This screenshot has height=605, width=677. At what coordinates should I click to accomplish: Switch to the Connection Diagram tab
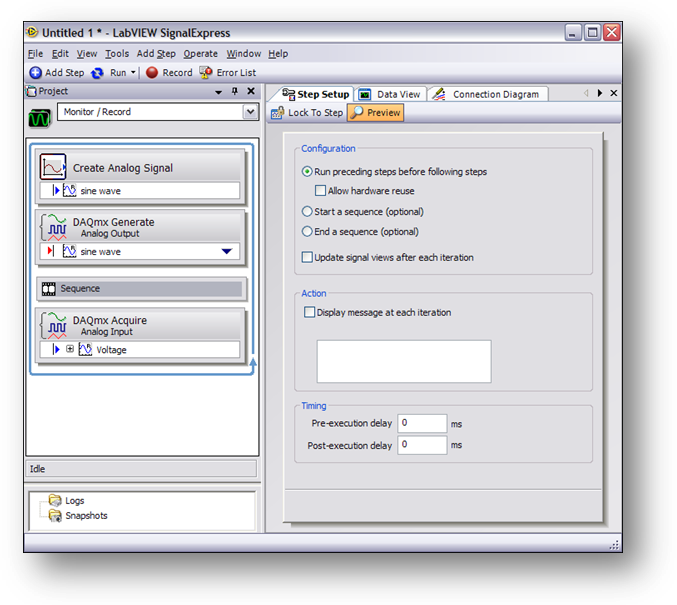coord(487,94)
